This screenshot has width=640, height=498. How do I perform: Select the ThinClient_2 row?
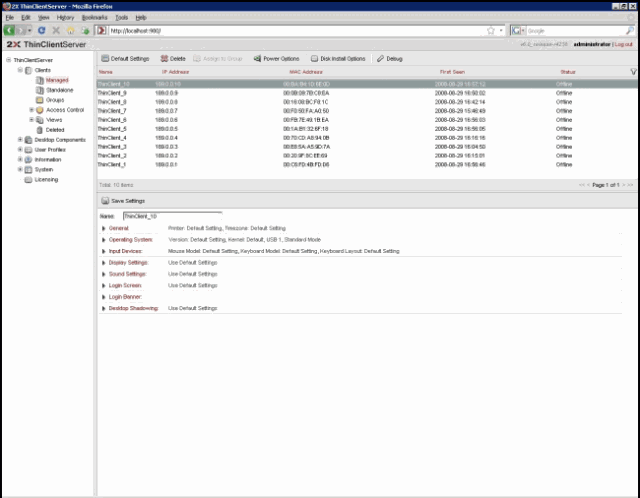click(x=367, y=156)
